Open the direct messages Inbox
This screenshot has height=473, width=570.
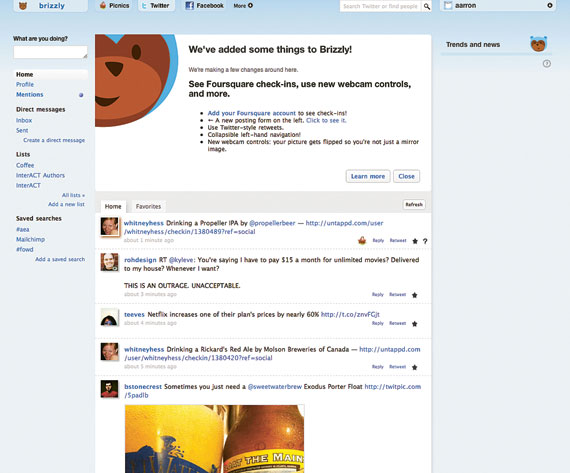(24, 120)
